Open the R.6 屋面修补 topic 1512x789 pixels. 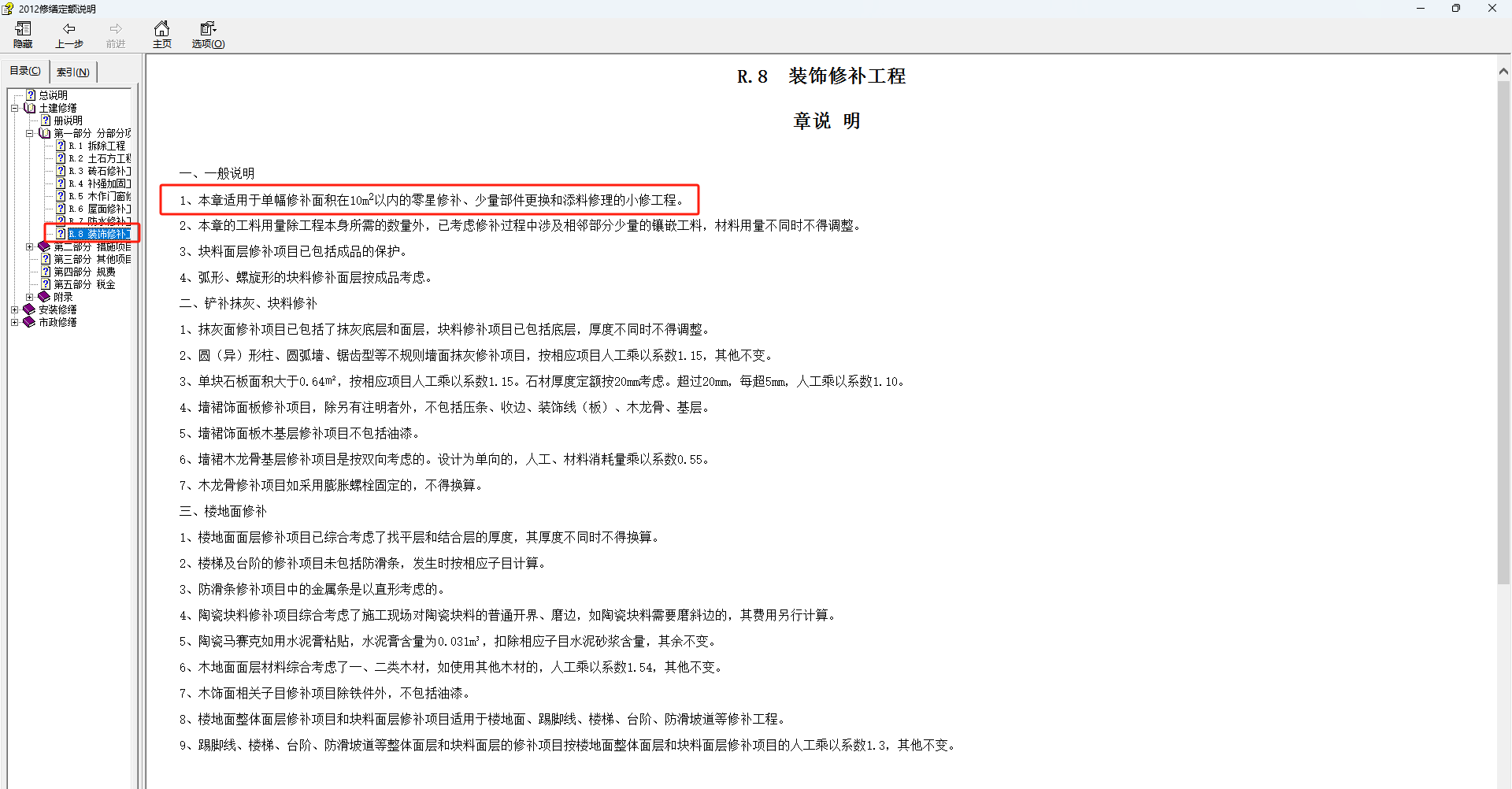point(100,209)
